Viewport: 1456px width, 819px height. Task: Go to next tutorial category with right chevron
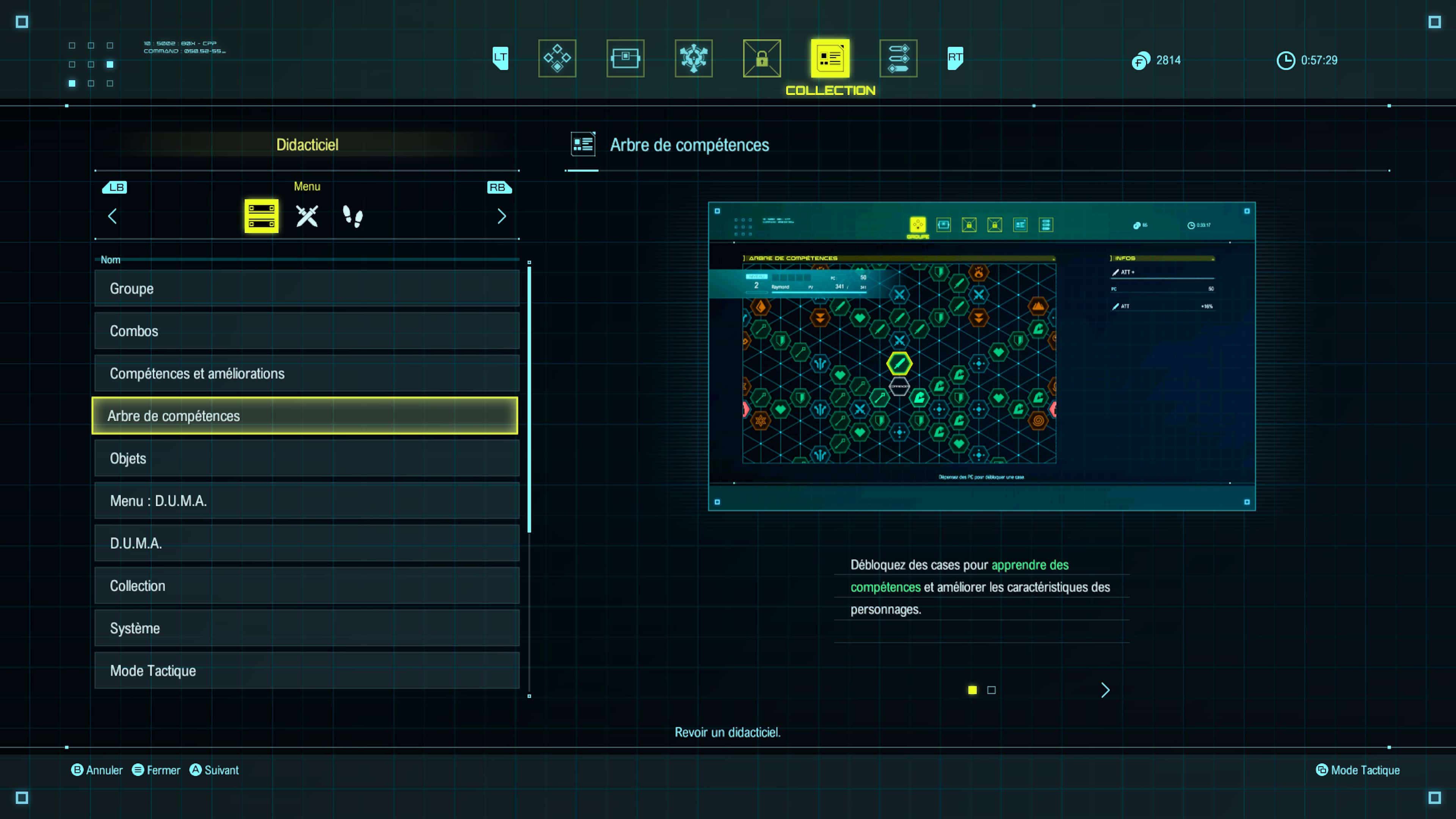501,216
